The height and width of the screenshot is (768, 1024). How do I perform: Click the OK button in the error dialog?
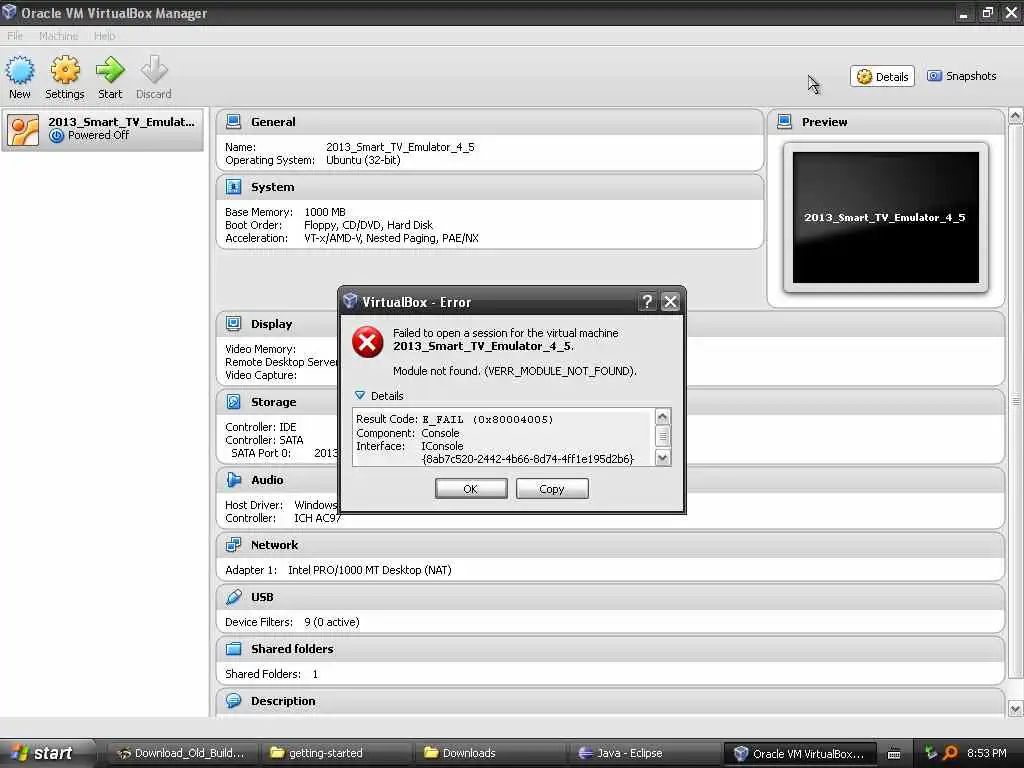pos(471,489)
